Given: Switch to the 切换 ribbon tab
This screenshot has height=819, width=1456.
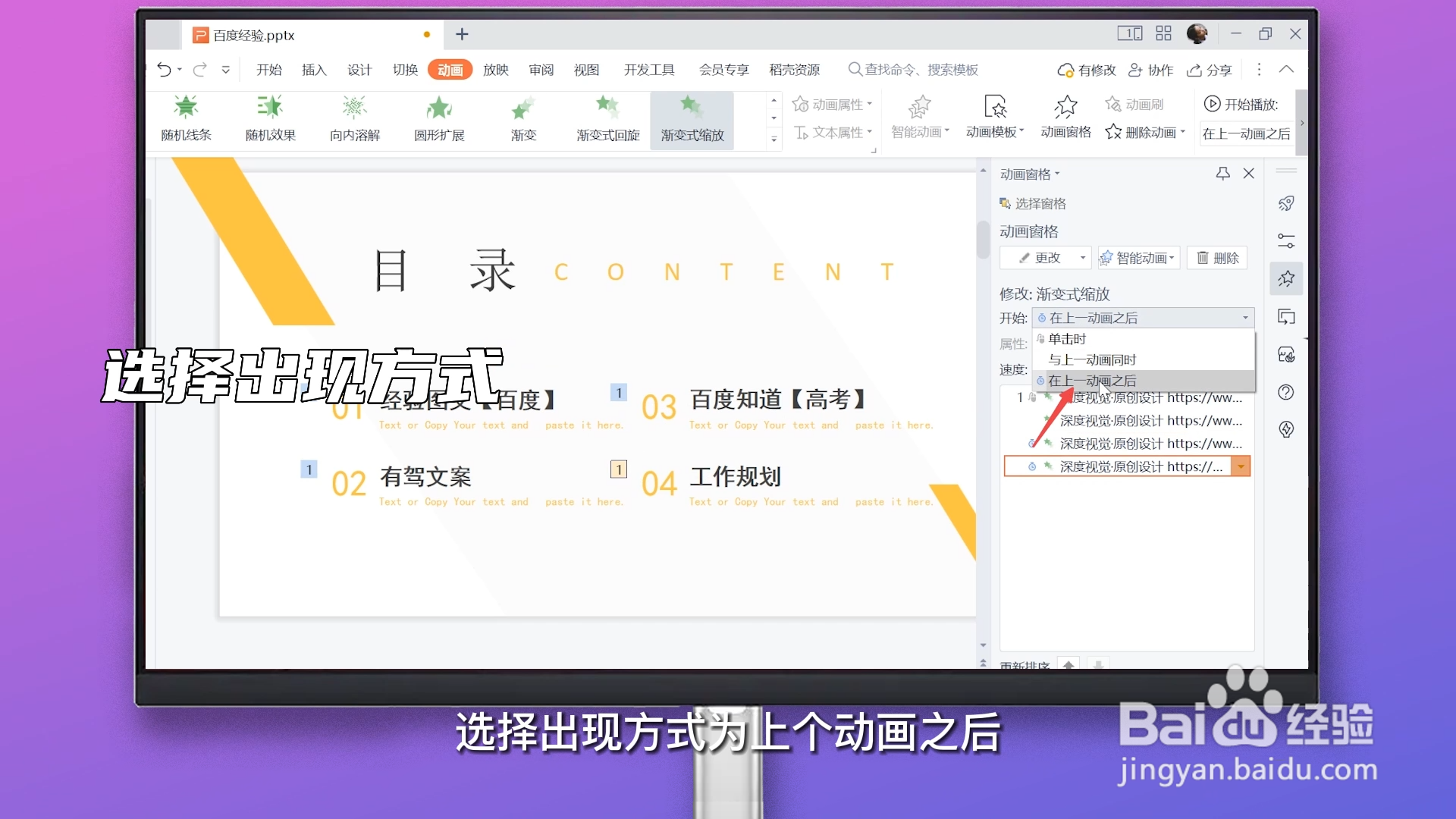Looking at the screenshot, I should (x=405, y=70).
